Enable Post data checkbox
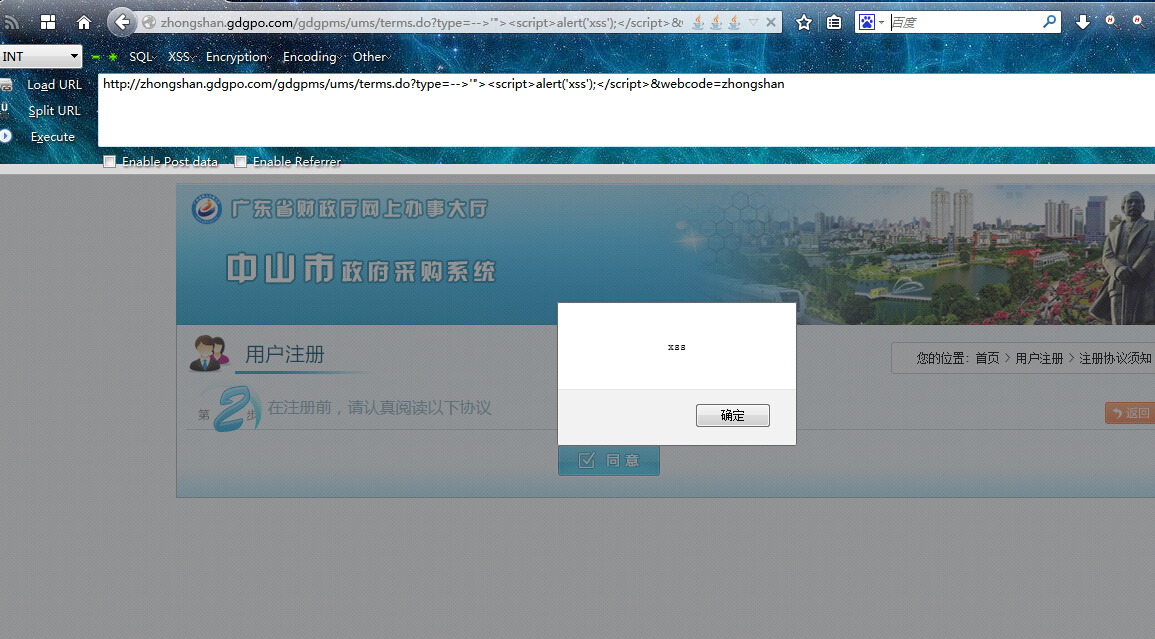This screenshot has height=639, width=1155. 110,161
